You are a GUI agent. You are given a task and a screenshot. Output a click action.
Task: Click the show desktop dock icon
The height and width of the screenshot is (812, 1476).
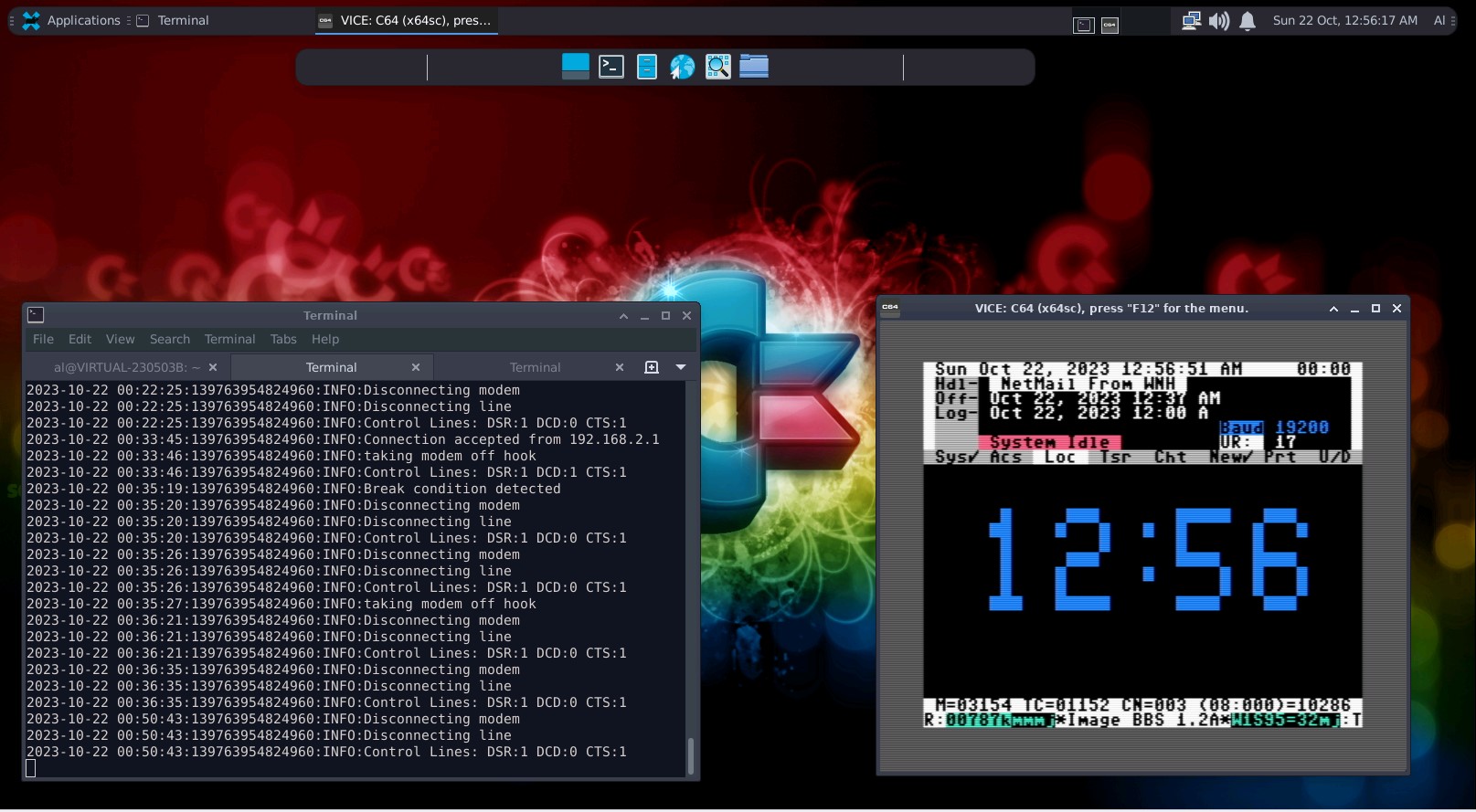pyautogui.click(x=575, y=66)
